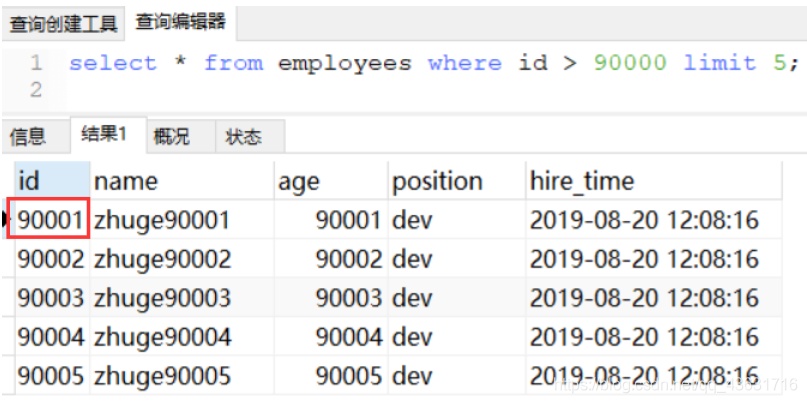This screenshot has height=403, width=807.
Task: Select the highlighted id cell 90001
Action: (52, 219)
